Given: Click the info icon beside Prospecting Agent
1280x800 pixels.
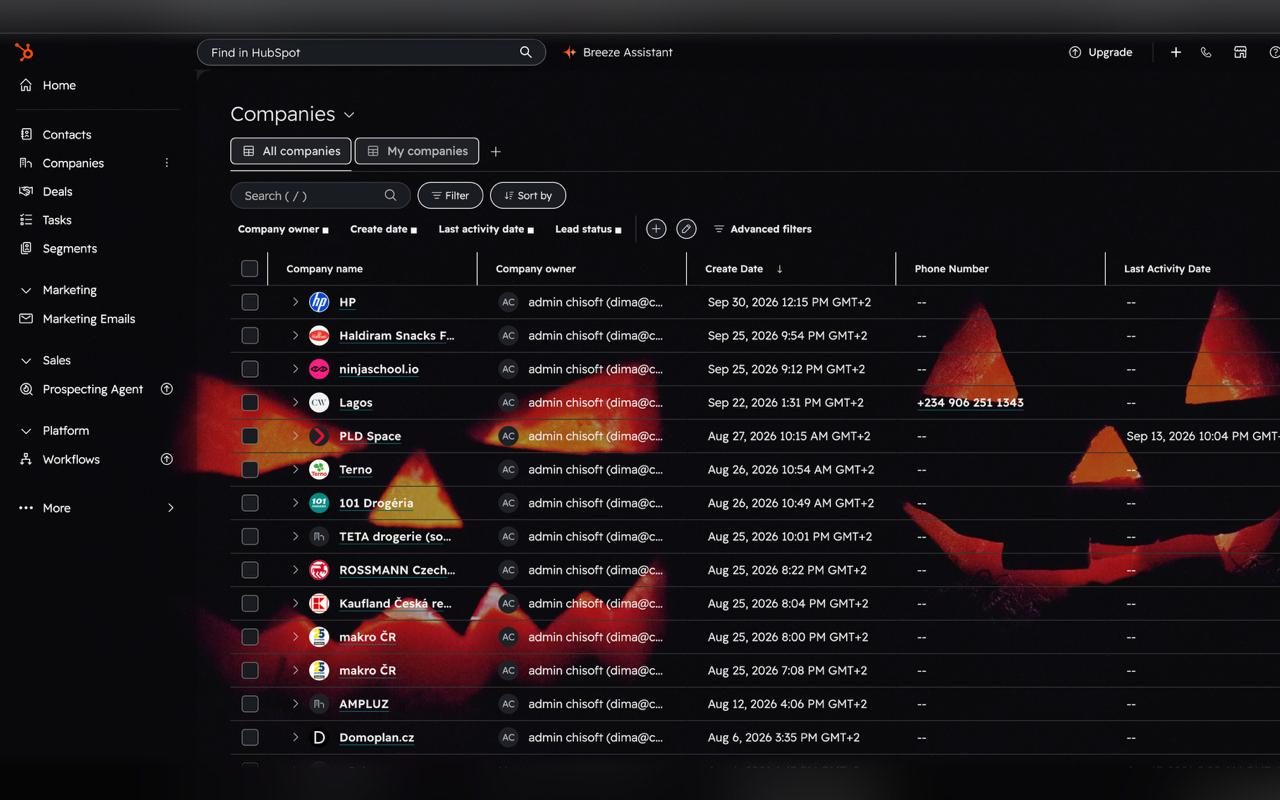Looking at the screenshot, I should pos(167,389).
